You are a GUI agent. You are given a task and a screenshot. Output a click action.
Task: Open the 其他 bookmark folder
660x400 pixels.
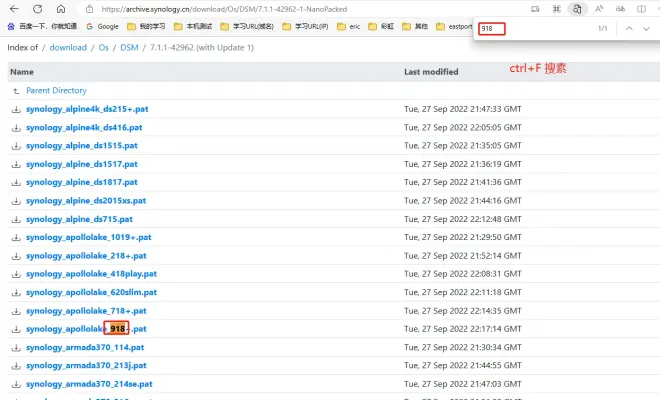click(x=415, y=26)
